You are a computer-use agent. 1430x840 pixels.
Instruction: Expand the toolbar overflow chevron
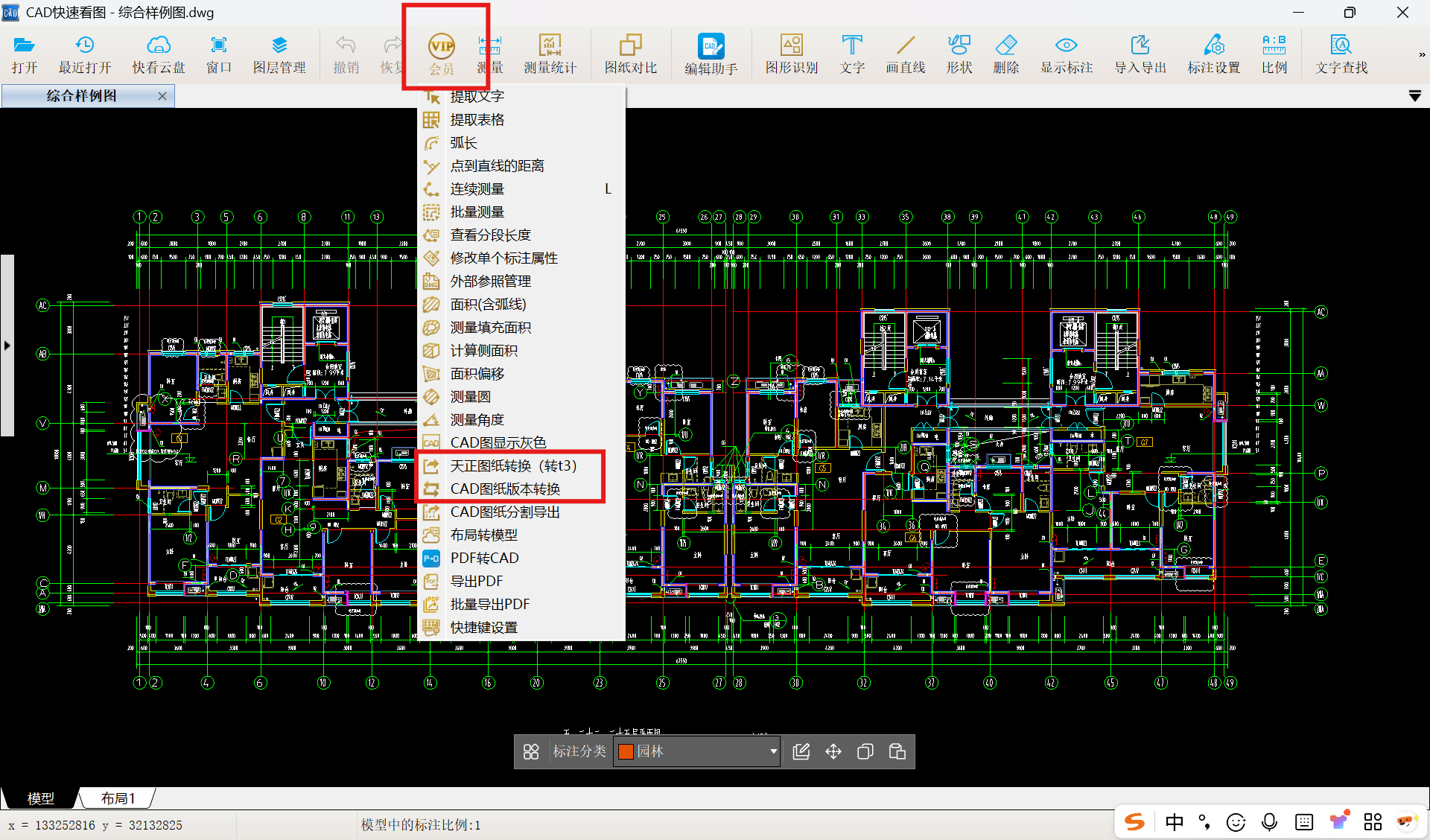point(1421,54)
